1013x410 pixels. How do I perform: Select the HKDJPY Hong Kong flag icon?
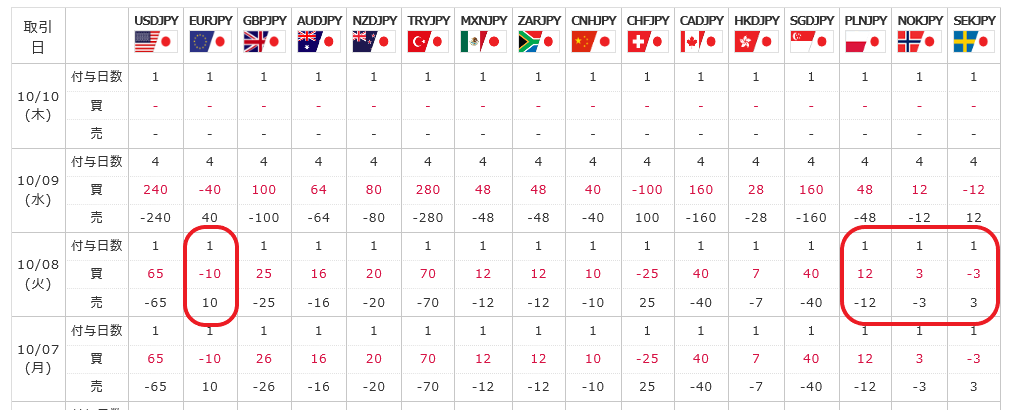(x=756, y=42)
